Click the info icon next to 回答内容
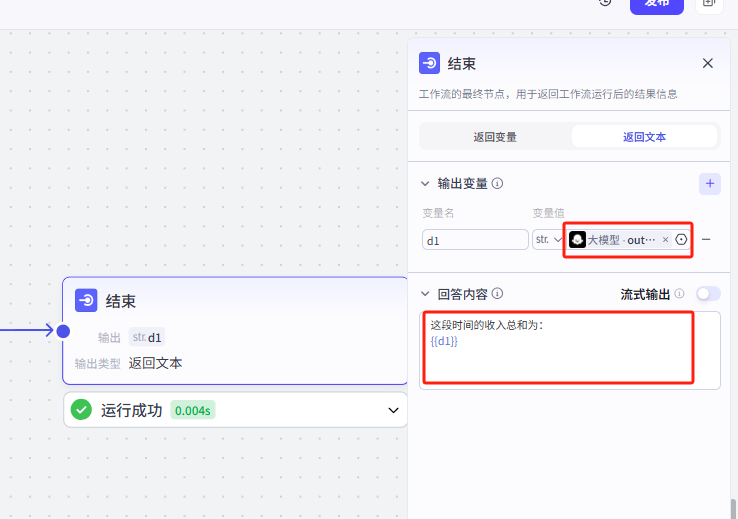The image size is (738, 519). pyautogui.click(x=497, y=294)
